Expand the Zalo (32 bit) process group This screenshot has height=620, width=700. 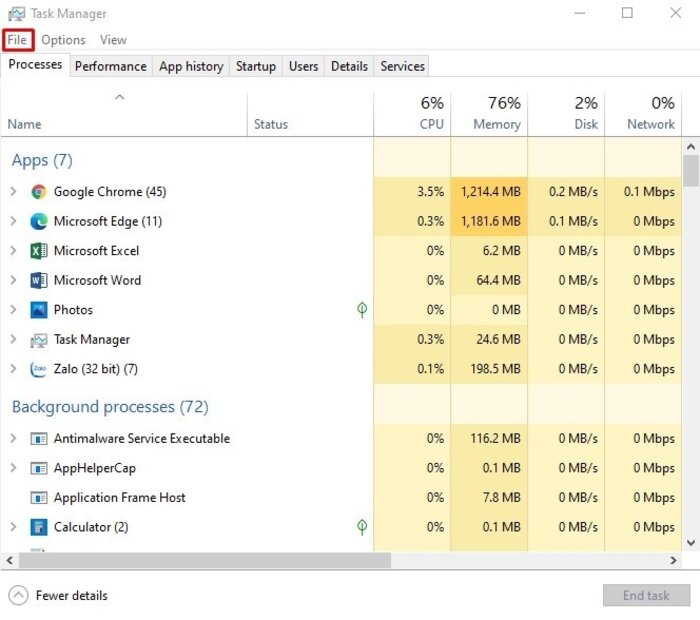point(13,369)
